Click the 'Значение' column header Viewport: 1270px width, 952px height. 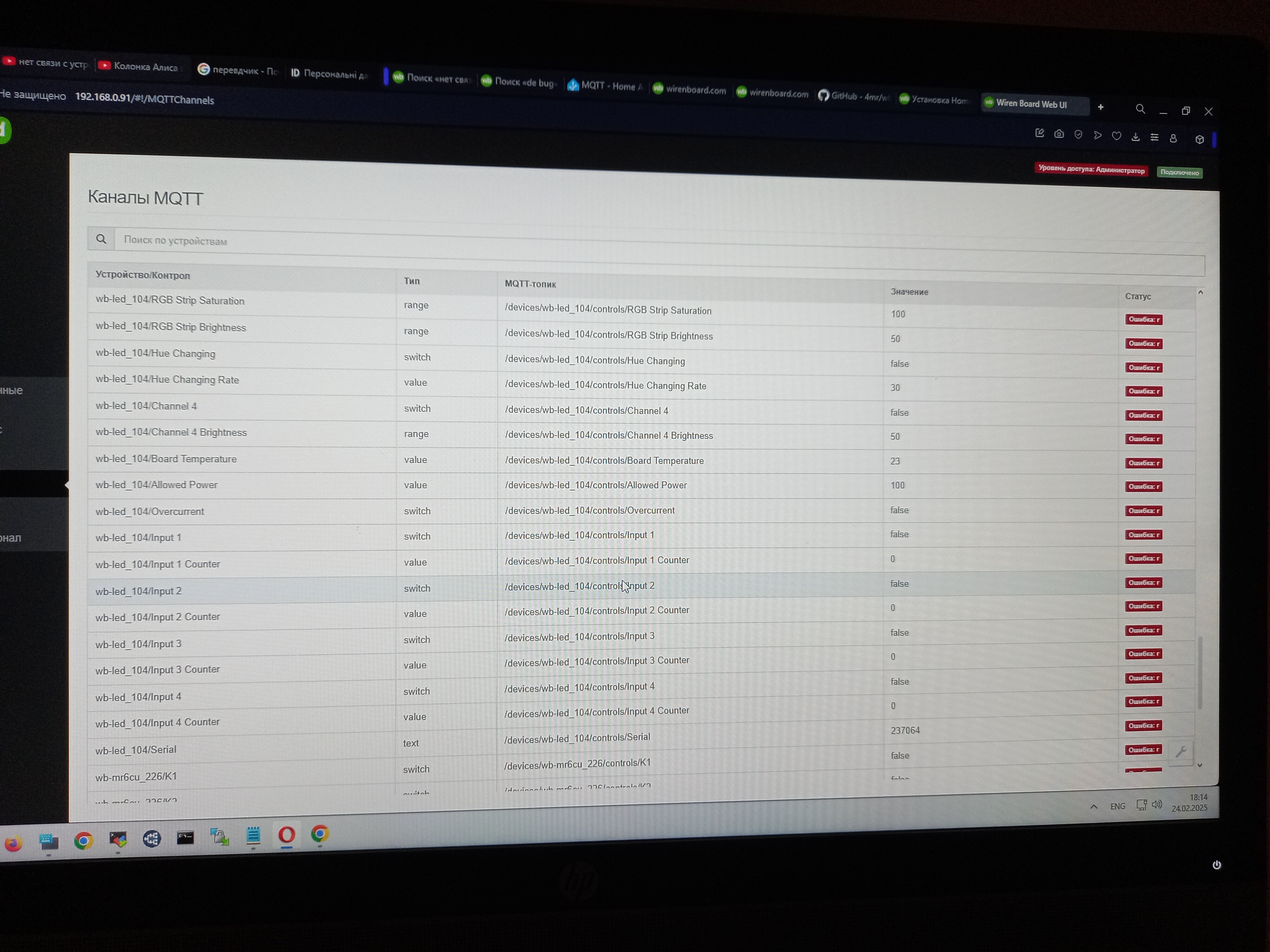pyautogui.click(x=909, y=292)
